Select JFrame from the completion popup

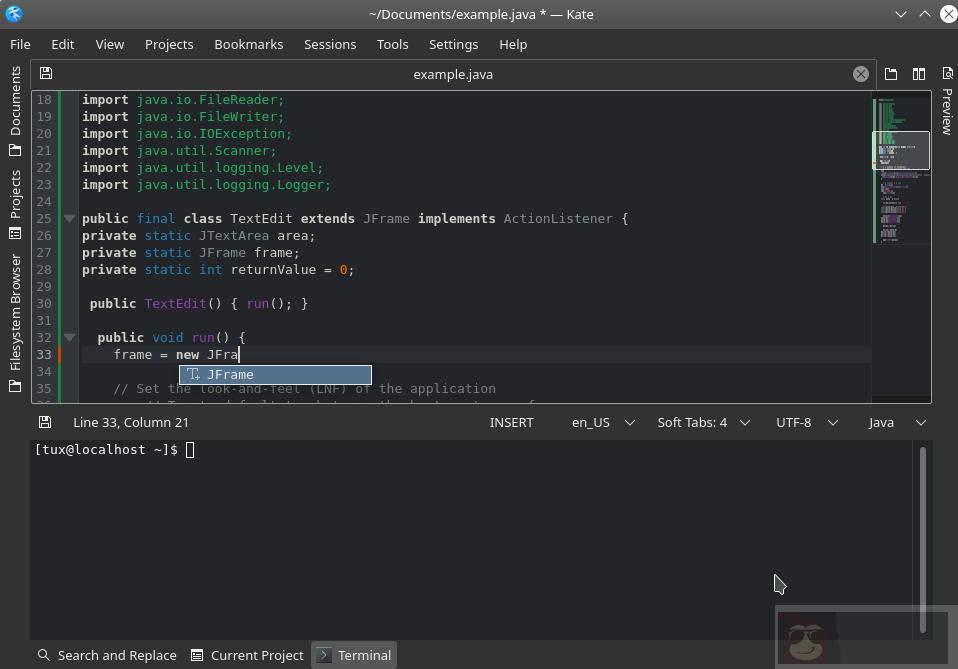[x=274, y=374]
